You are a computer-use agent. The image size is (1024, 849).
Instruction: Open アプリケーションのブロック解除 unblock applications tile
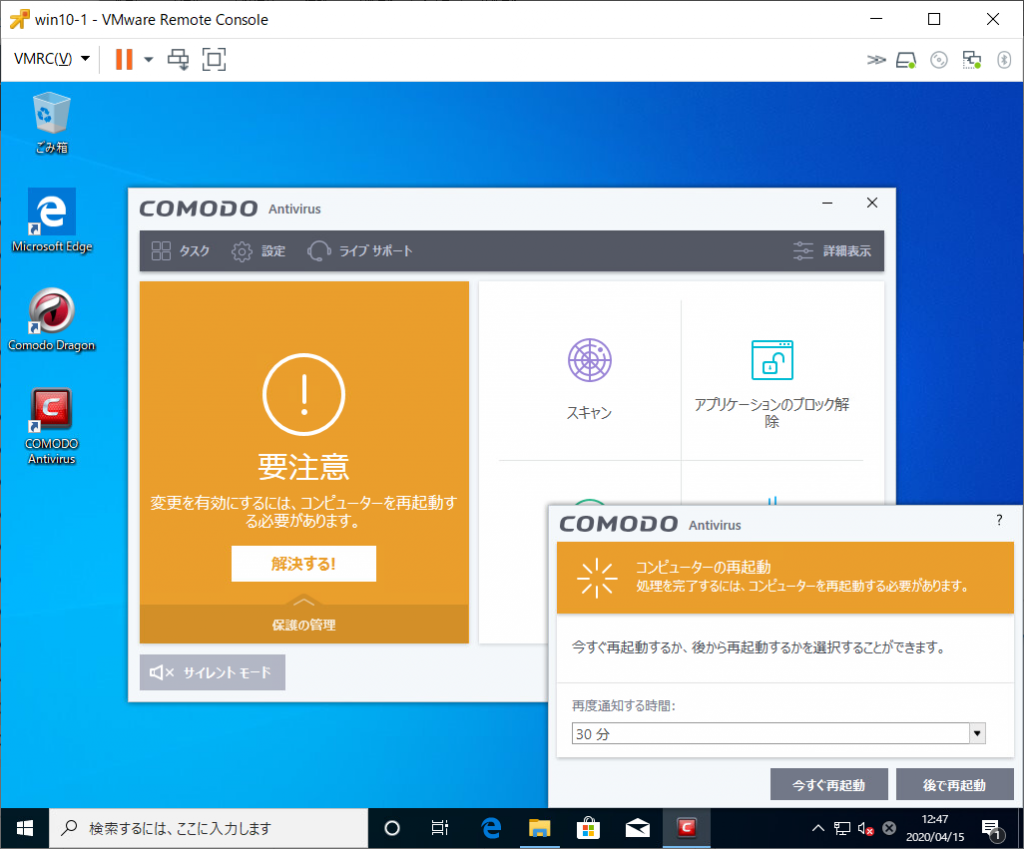pyautogui.click(x=772, y=383)
